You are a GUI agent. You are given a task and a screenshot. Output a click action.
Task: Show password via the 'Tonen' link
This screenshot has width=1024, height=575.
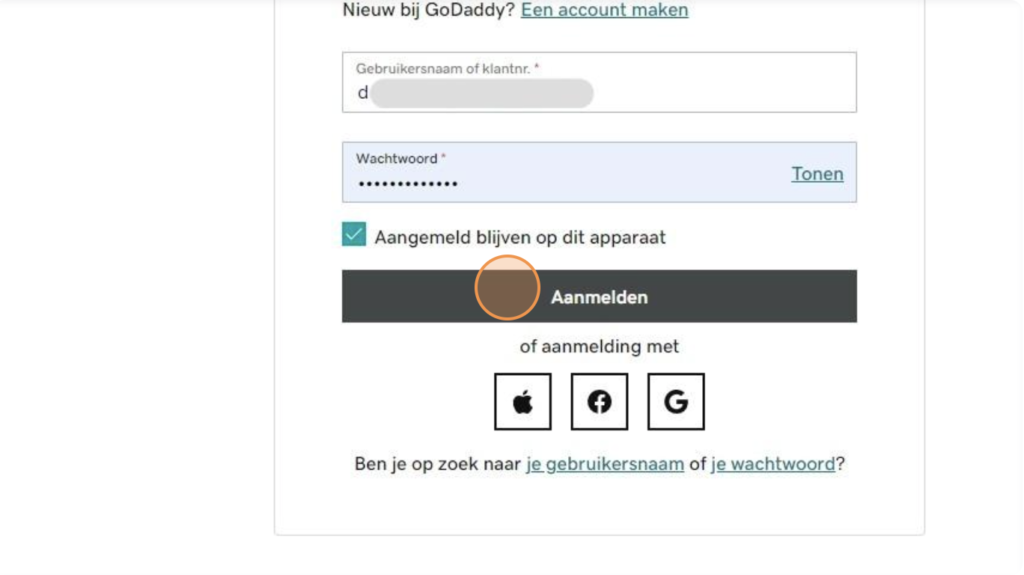click(x=817, y=174)
